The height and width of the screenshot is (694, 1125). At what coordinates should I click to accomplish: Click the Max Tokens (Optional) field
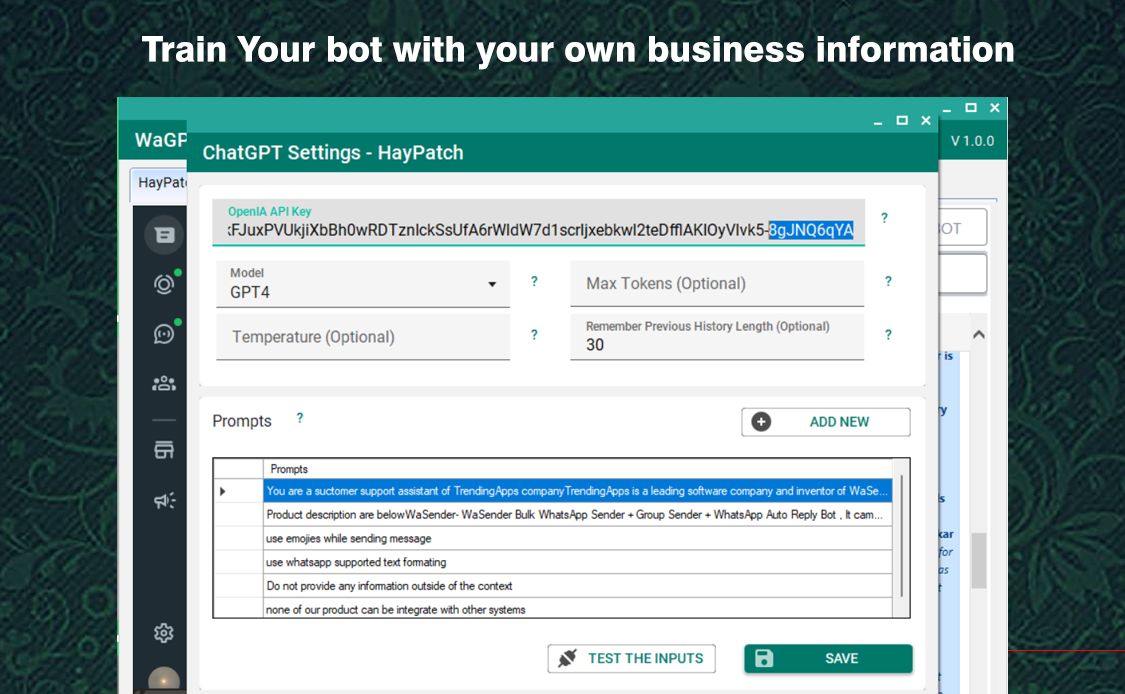coord(717,284)
